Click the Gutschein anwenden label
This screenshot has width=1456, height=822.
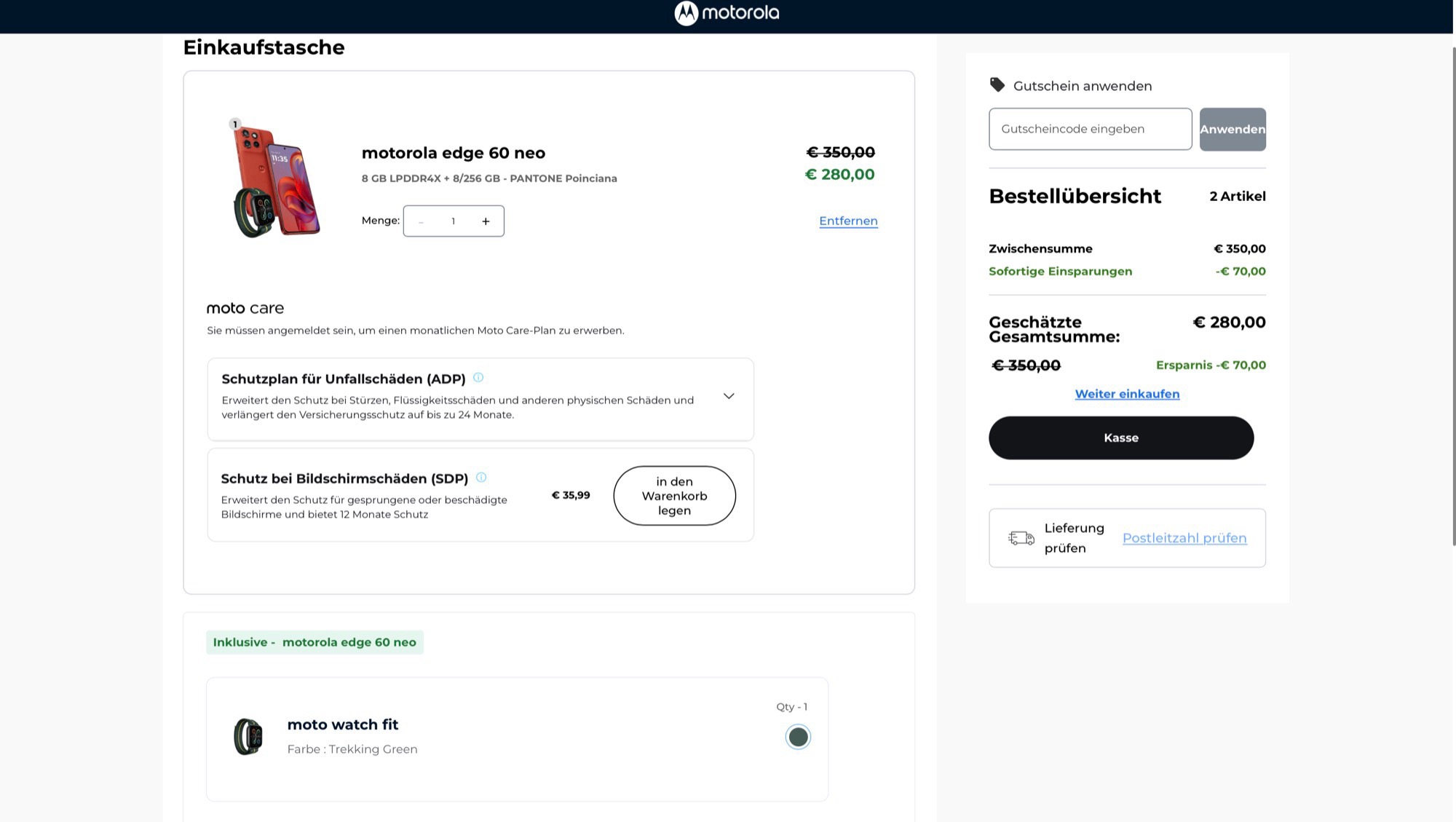pos(1083,86)
